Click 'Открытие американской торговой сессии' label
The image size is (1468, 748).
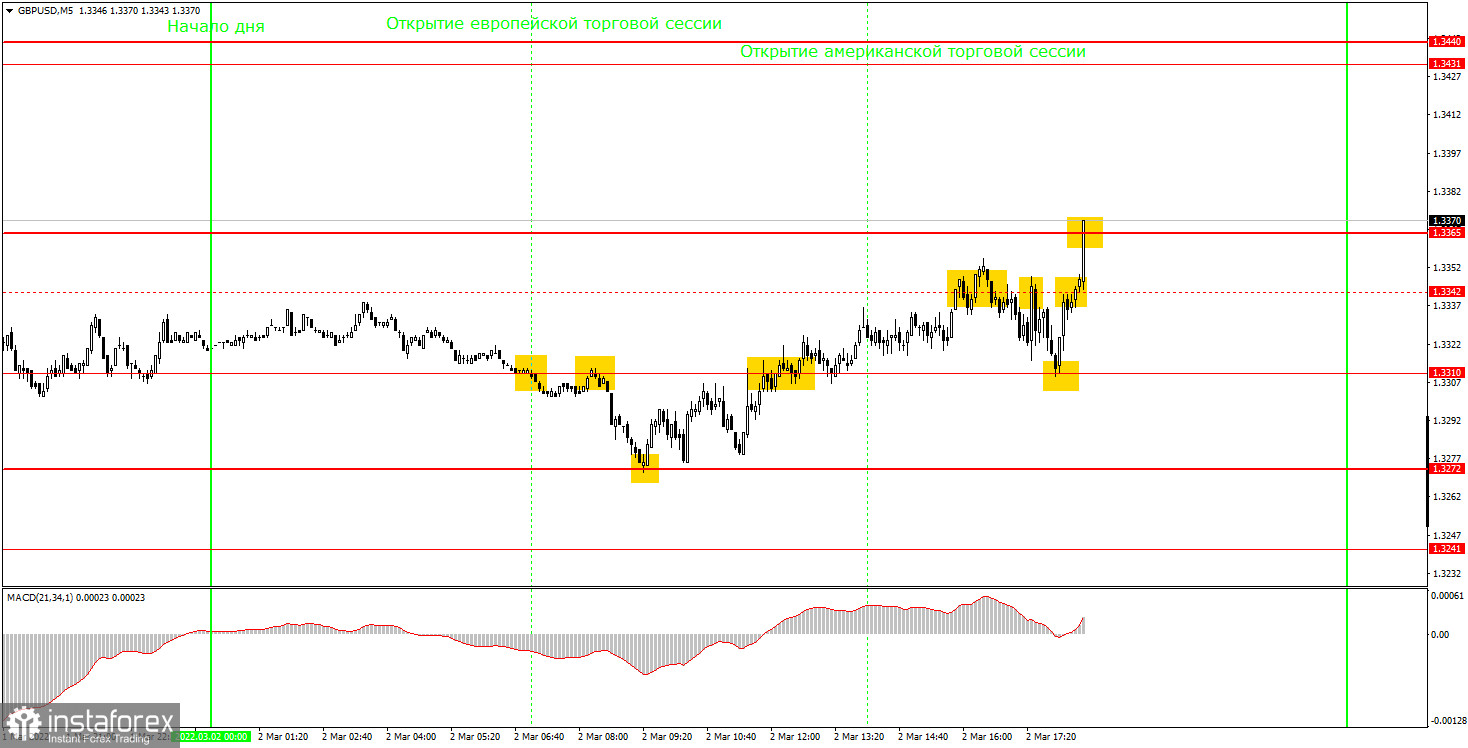click(x=913, y=52)
